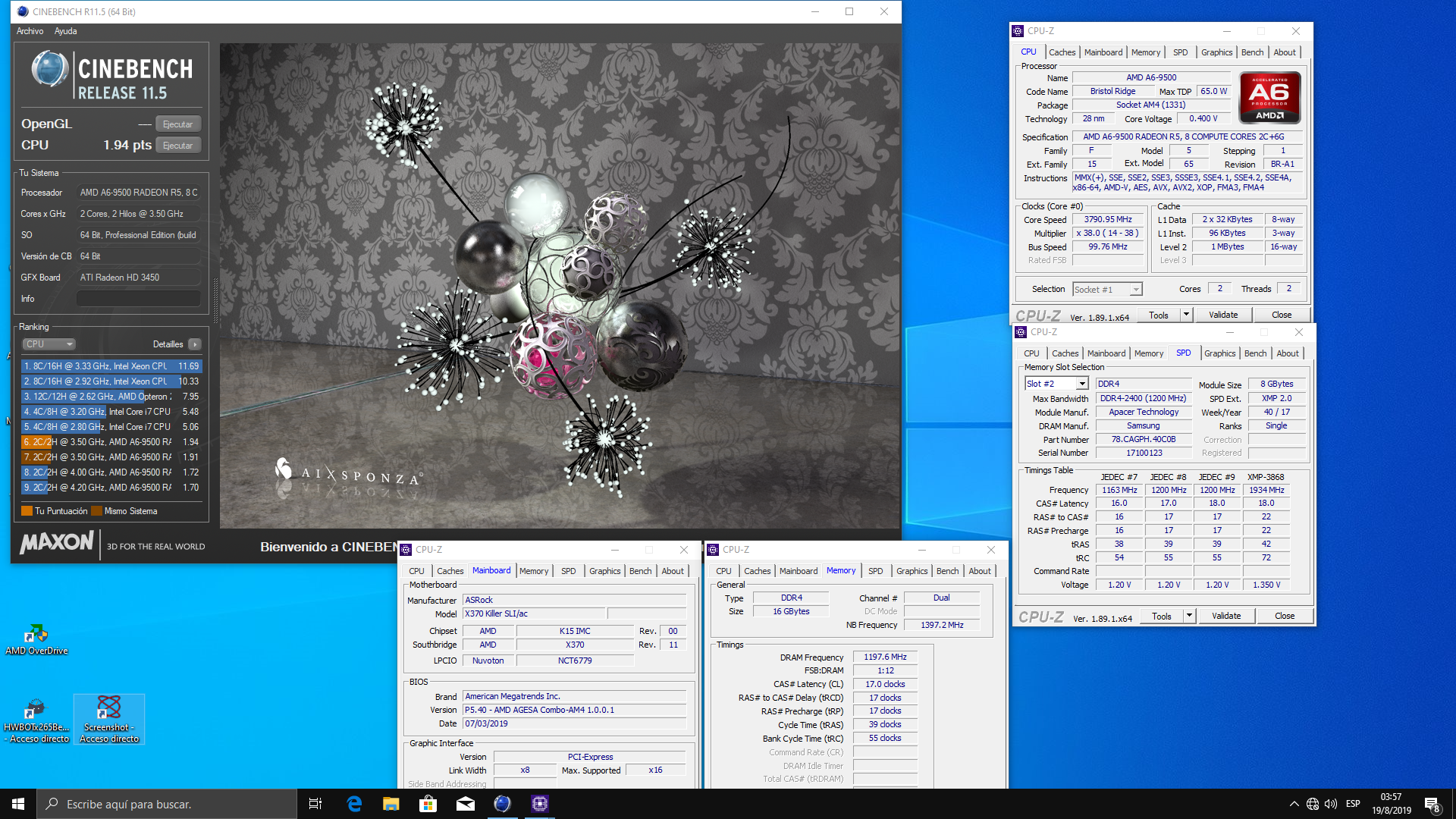Select ranking row 9 at 4.20 GHz 1.70
This screenshot has width=1456, height=819.
tap(111, 488)
